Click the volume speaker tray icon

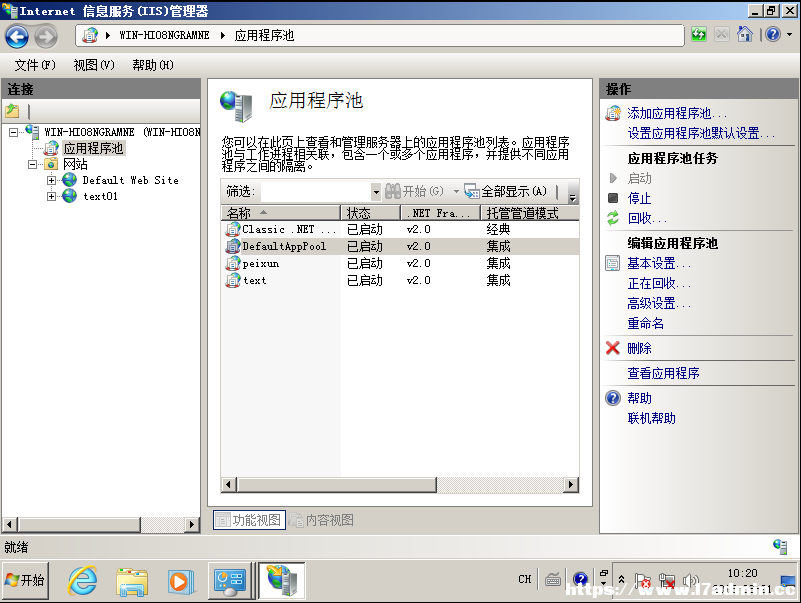[x=690, y=581]
